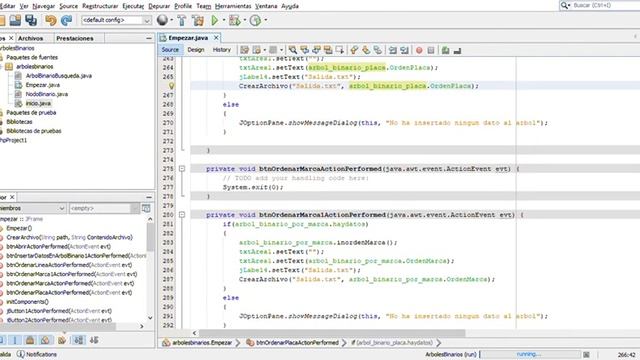Build the project with the hammer icon
Screen dimensions: 640x360
(182, 20)
